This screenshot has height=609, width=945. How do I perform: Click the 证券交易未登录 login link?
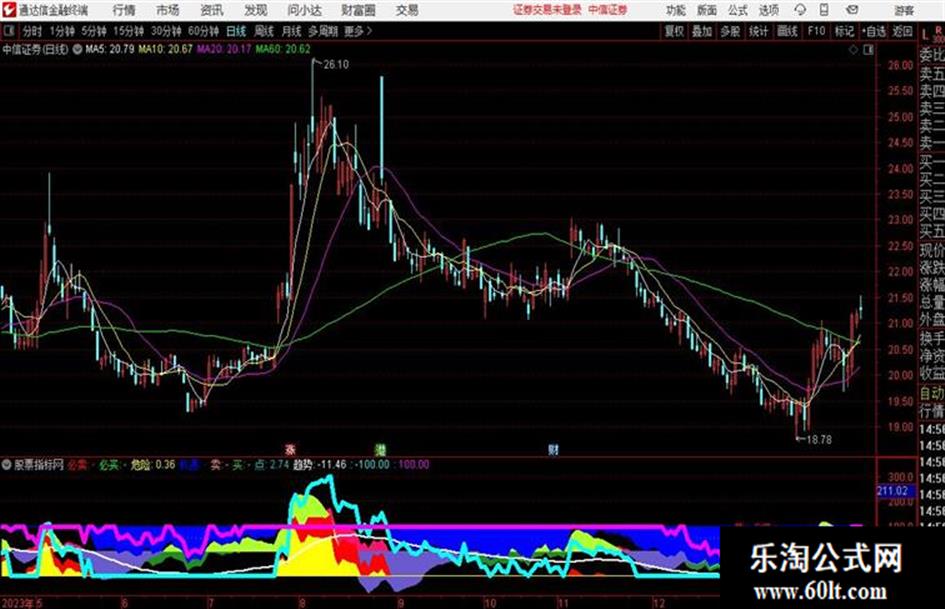coord(547,10)
